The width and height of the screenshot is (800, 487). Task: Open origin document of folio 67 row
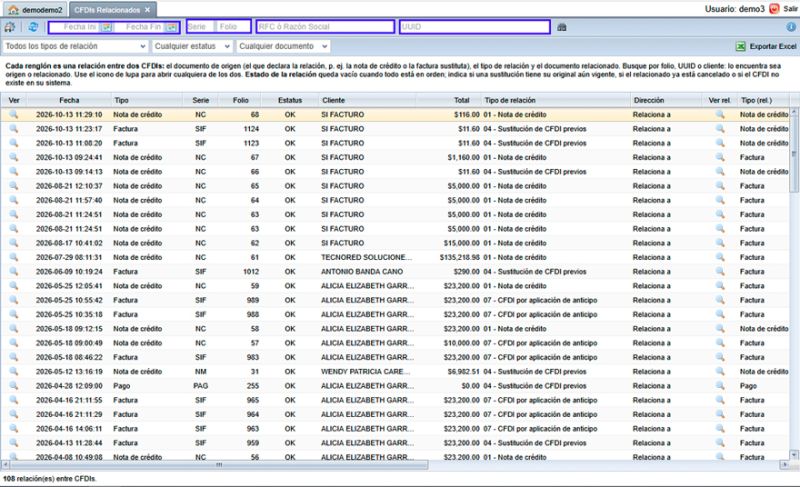click(x=14, y=157)
